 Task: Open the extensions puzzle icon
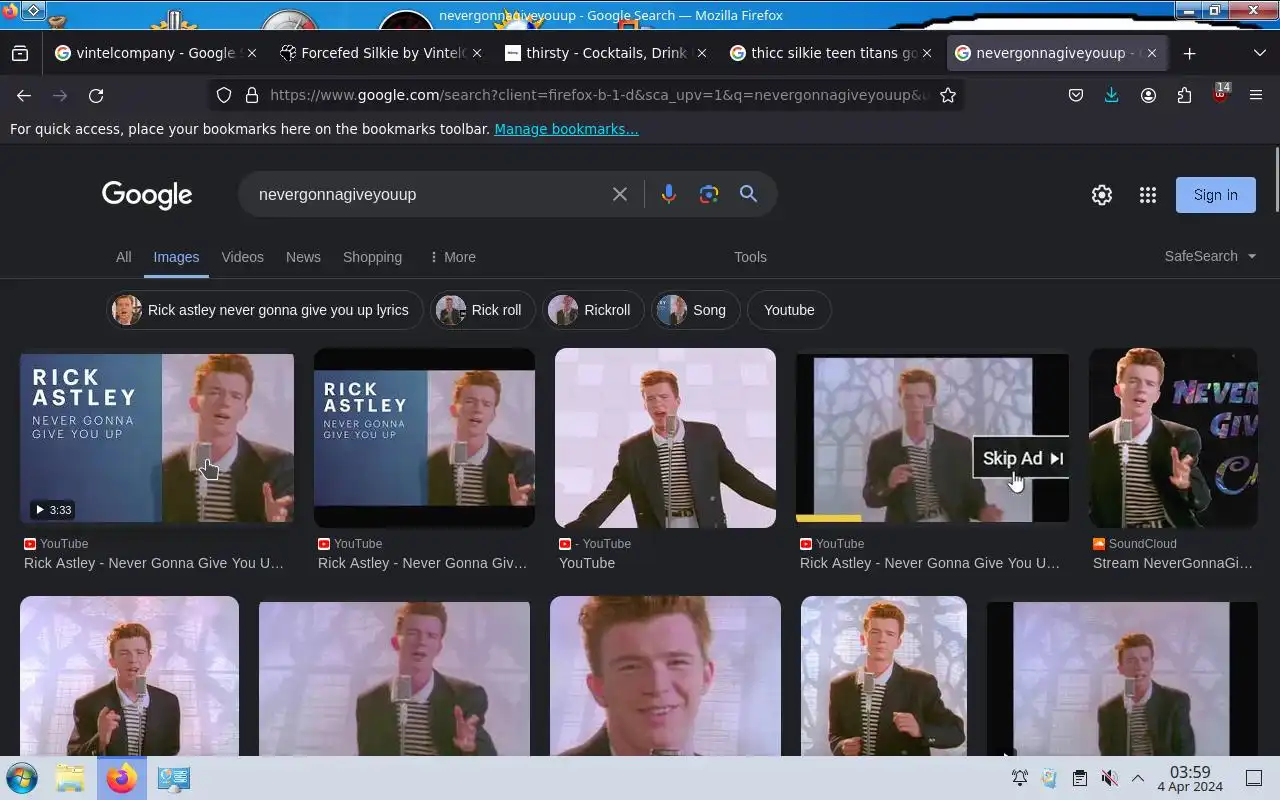[1184, 95]
